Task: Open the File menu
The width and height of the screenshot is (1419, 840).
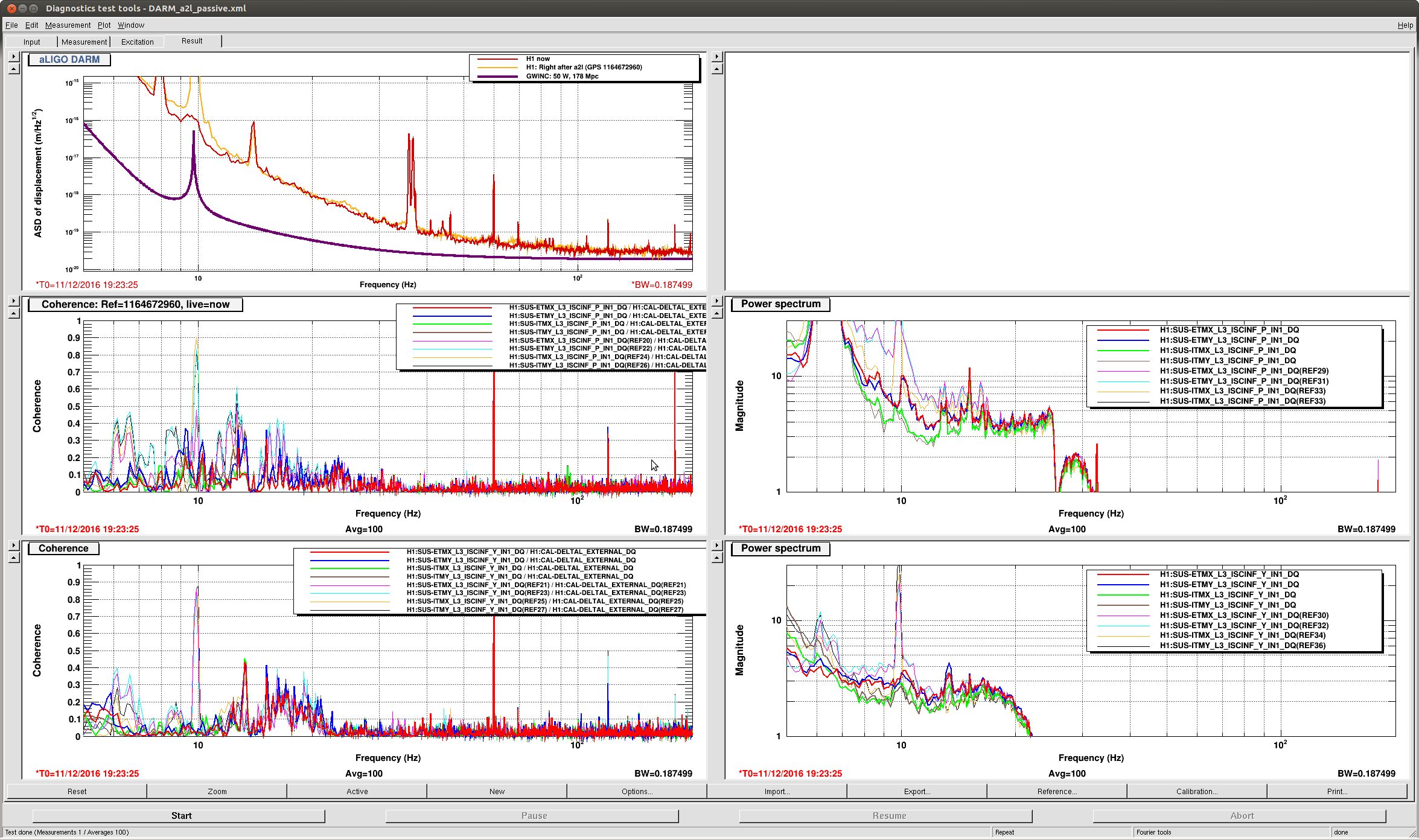Action: (11, 25)
